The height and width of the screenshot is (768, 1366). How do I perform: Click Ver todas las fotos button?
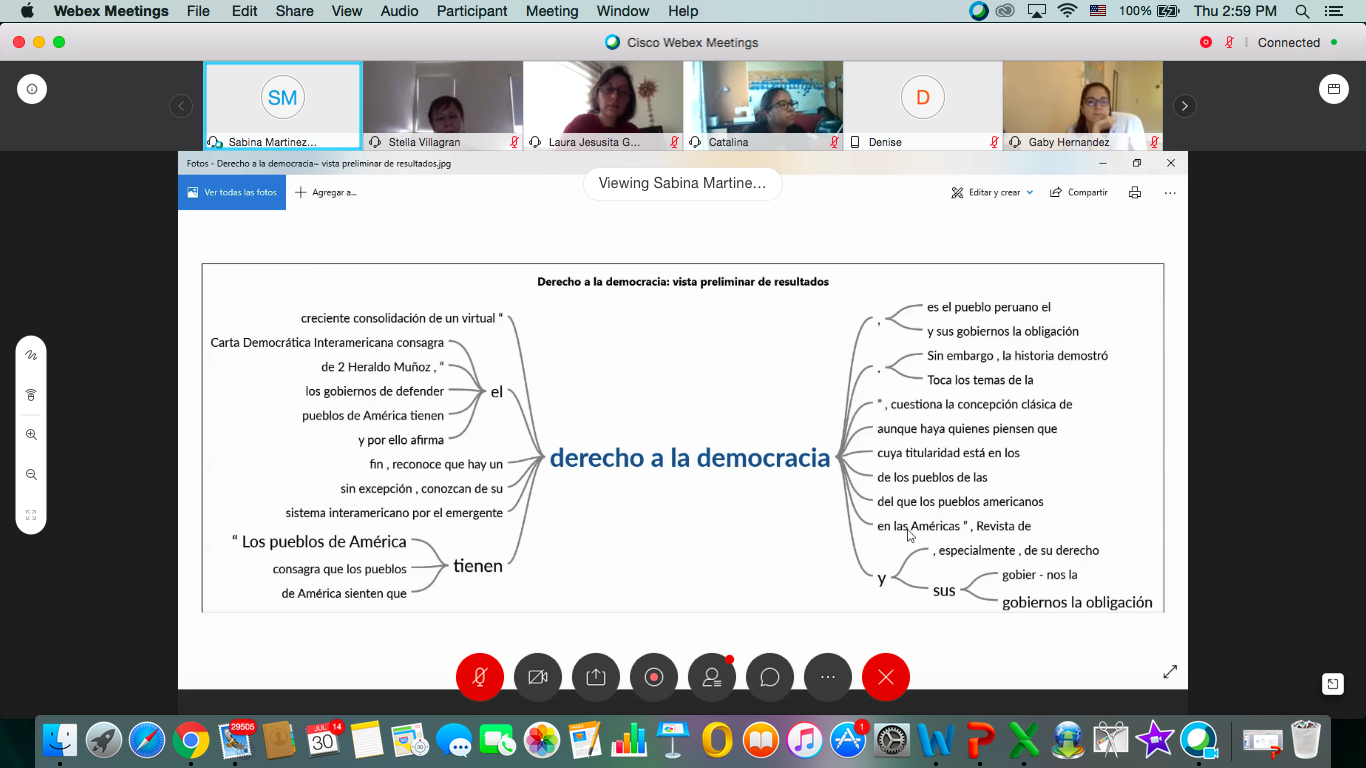232,192
